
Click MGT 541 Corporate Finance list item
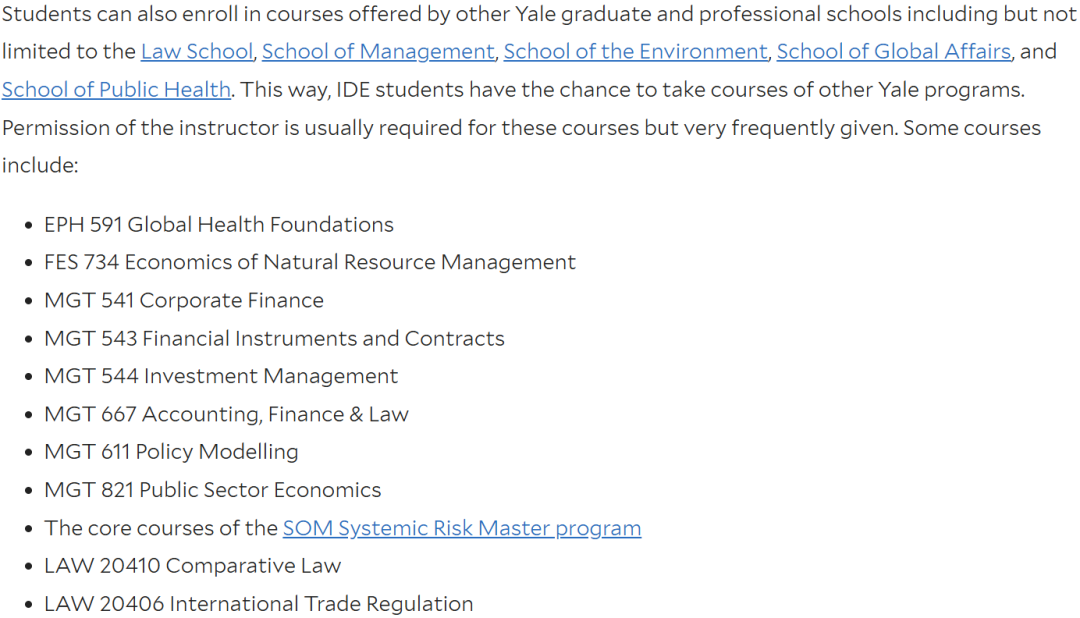(183, 300)
